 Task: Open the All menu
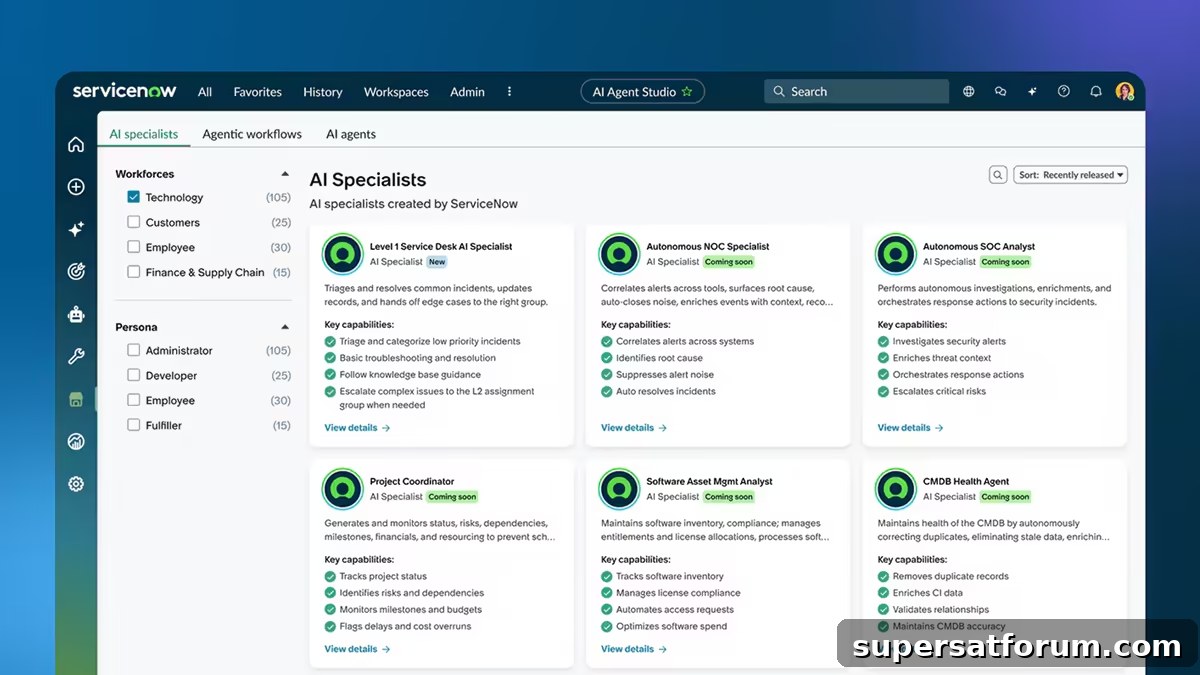(205, 92)
